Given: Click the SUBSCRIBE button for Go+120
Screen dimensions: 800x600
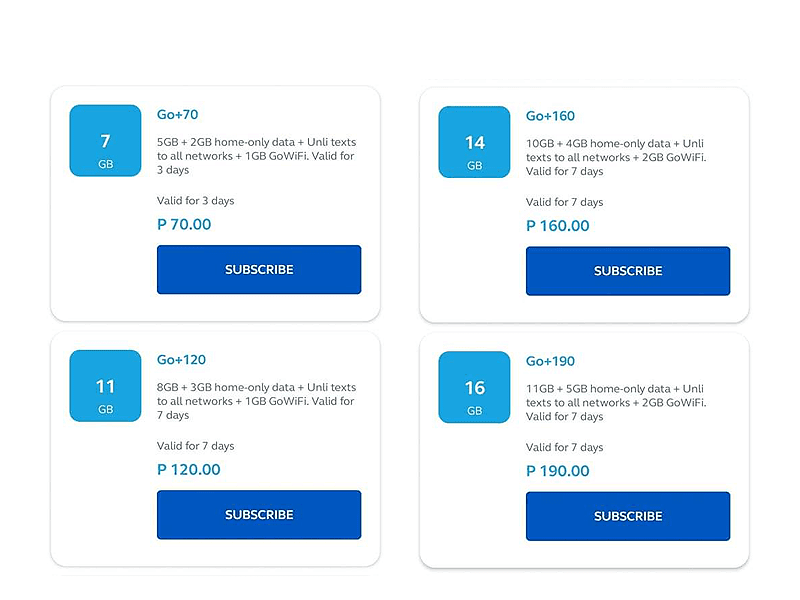Looking at the screenshot, I should [259, 514].
